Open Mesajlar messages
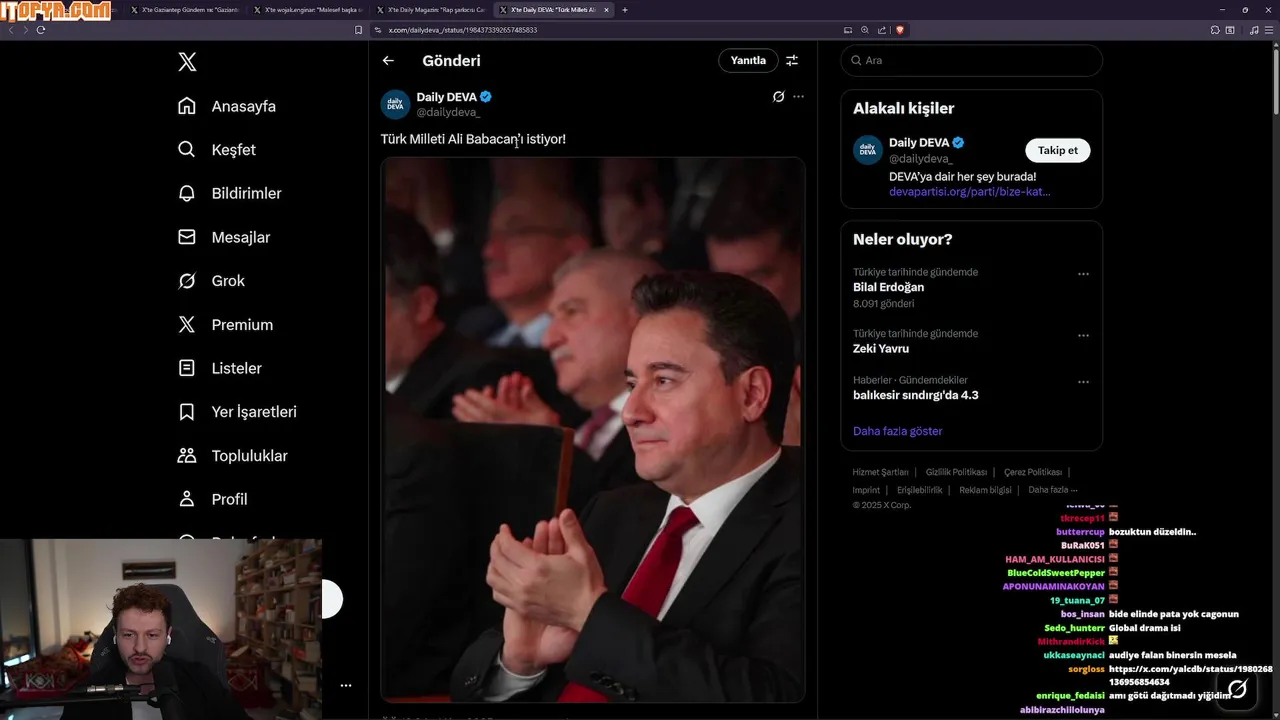1280x720 pixels. tap(223, 237)
